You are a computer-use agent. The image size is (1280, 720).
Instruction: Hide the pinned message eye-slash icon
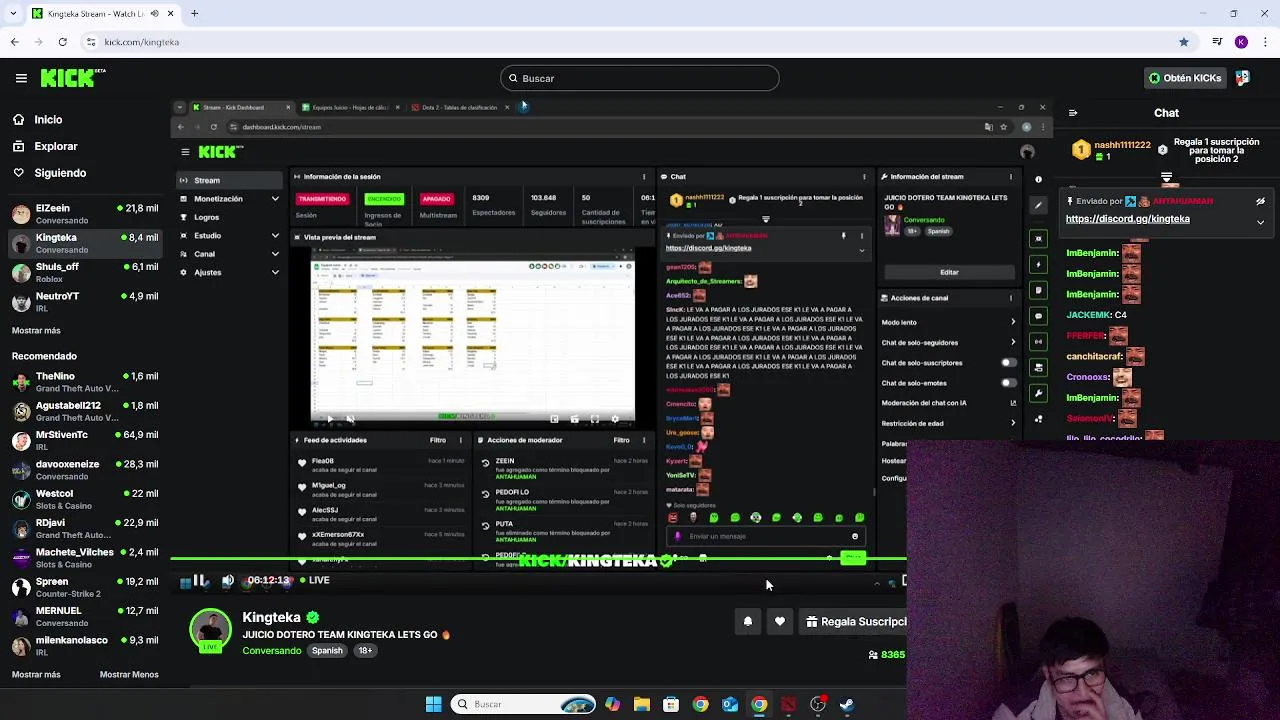pos(1260,201)
